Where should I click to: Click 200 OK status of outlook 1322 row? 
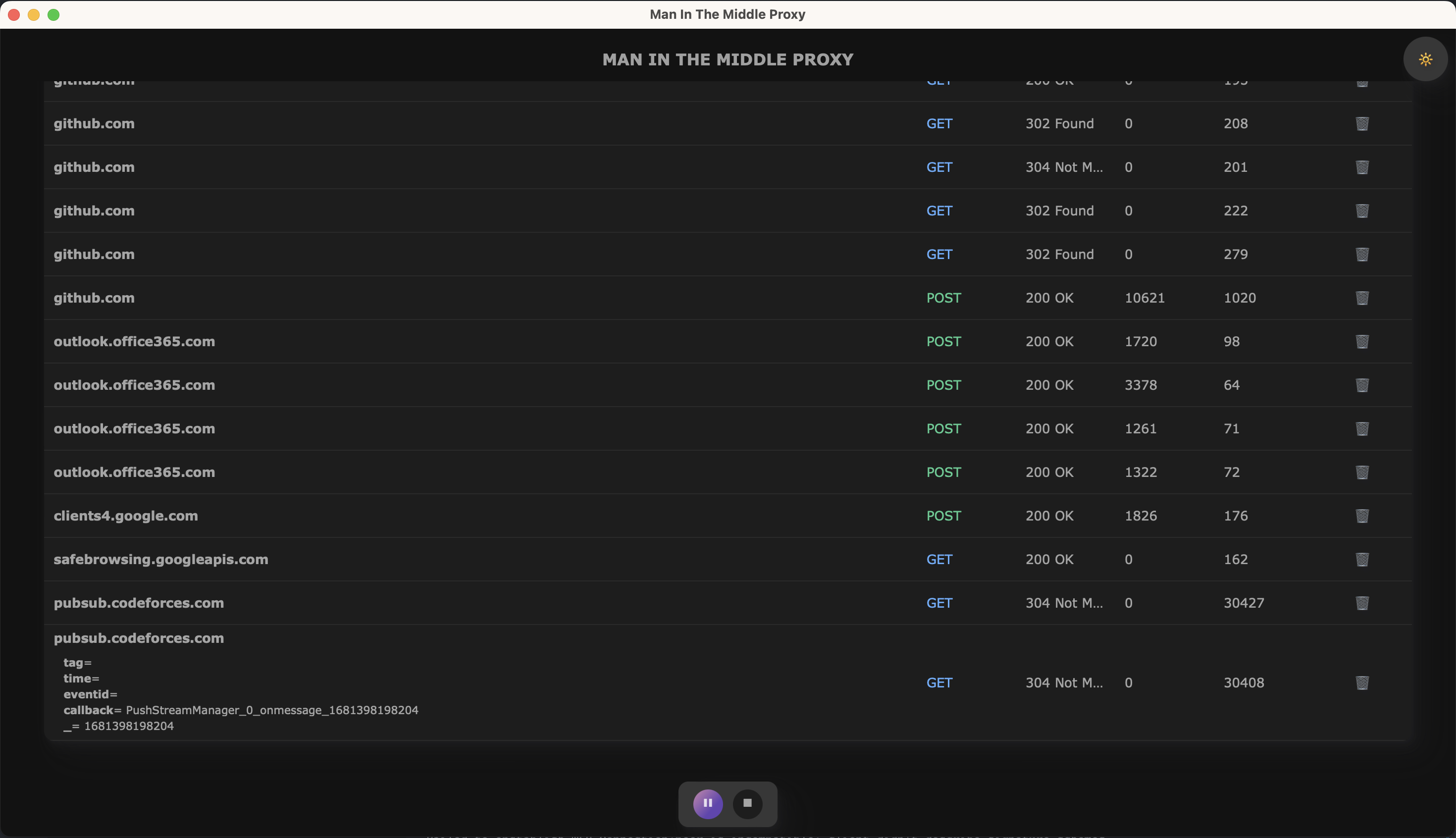1048,472
